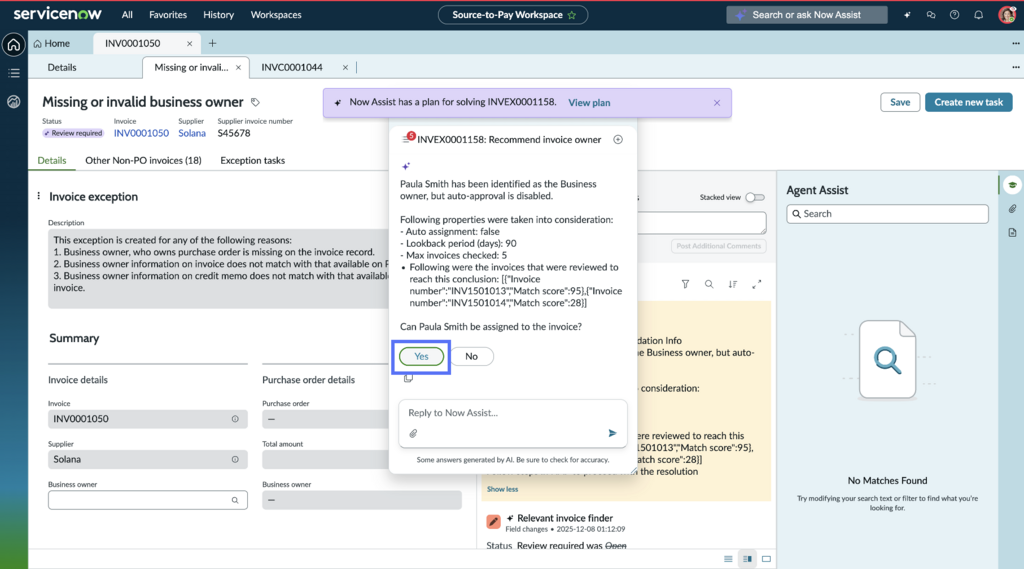This screenshot has height=569, width=1024.
Task: Click the Save button
Action: click(x=899, y=102)
